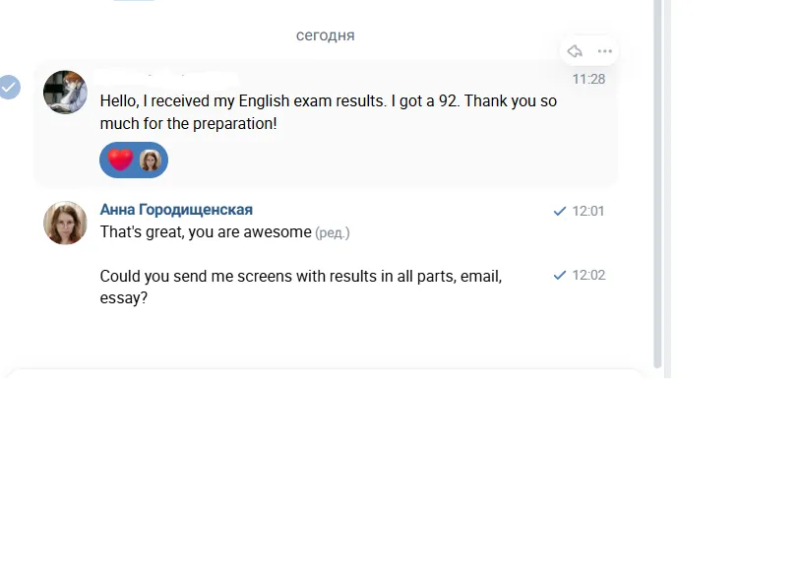Click the reply arrow icon above the message
800x582 pixels.
click(x=575, y=51)
